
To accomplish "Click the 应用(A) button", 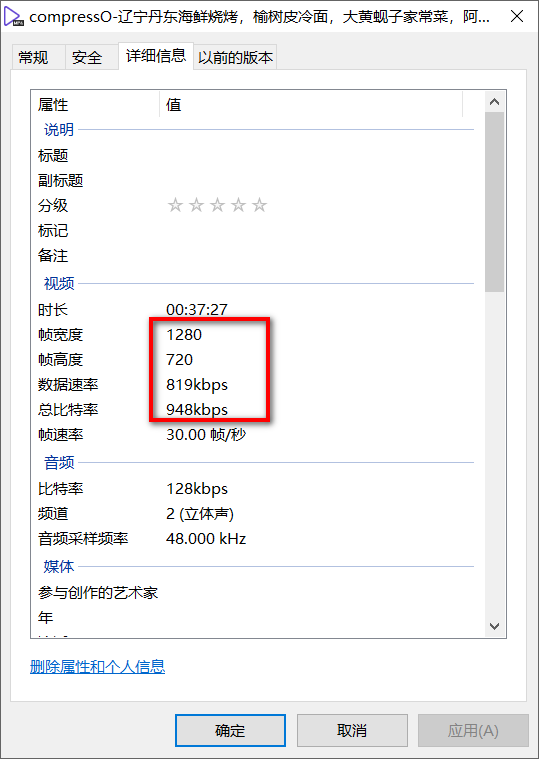I will point(473,730).
